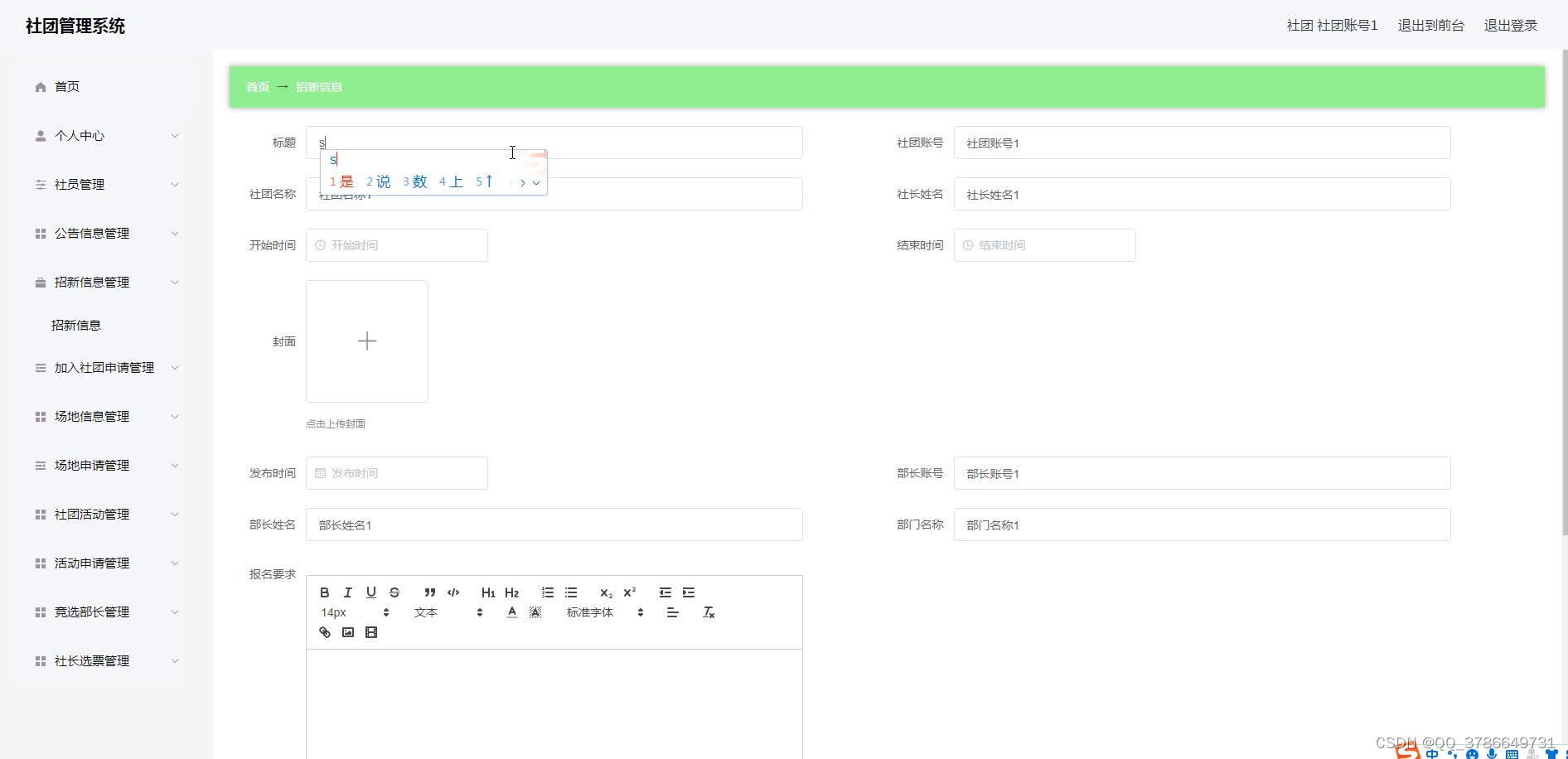1568x759 pixels.
Task: Upload cover via plus box
Action: [x=367, y=341]
